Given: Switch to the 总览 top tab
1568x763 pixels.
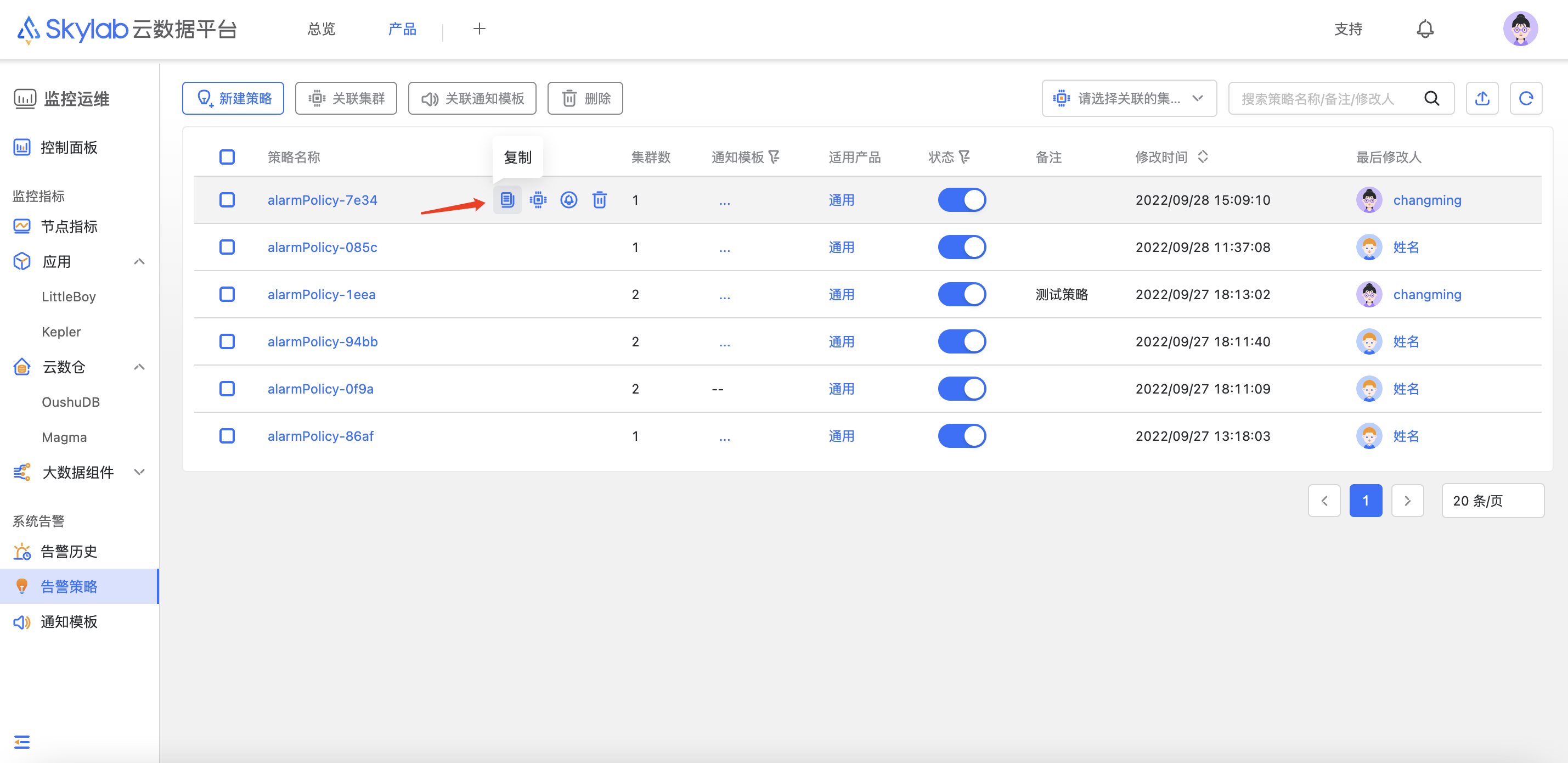Looking at the screenshot, I should 321,29.
